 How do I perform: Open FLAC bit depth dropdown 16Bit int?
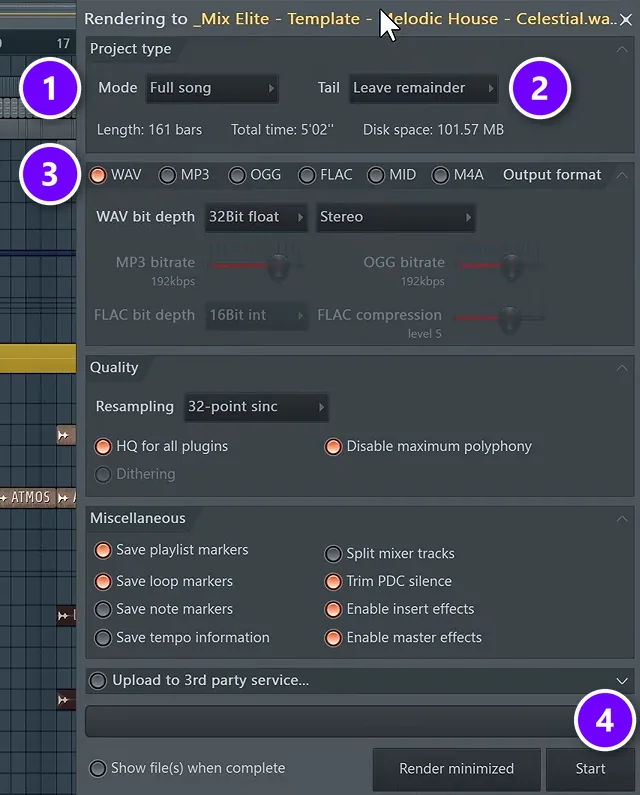256,315
